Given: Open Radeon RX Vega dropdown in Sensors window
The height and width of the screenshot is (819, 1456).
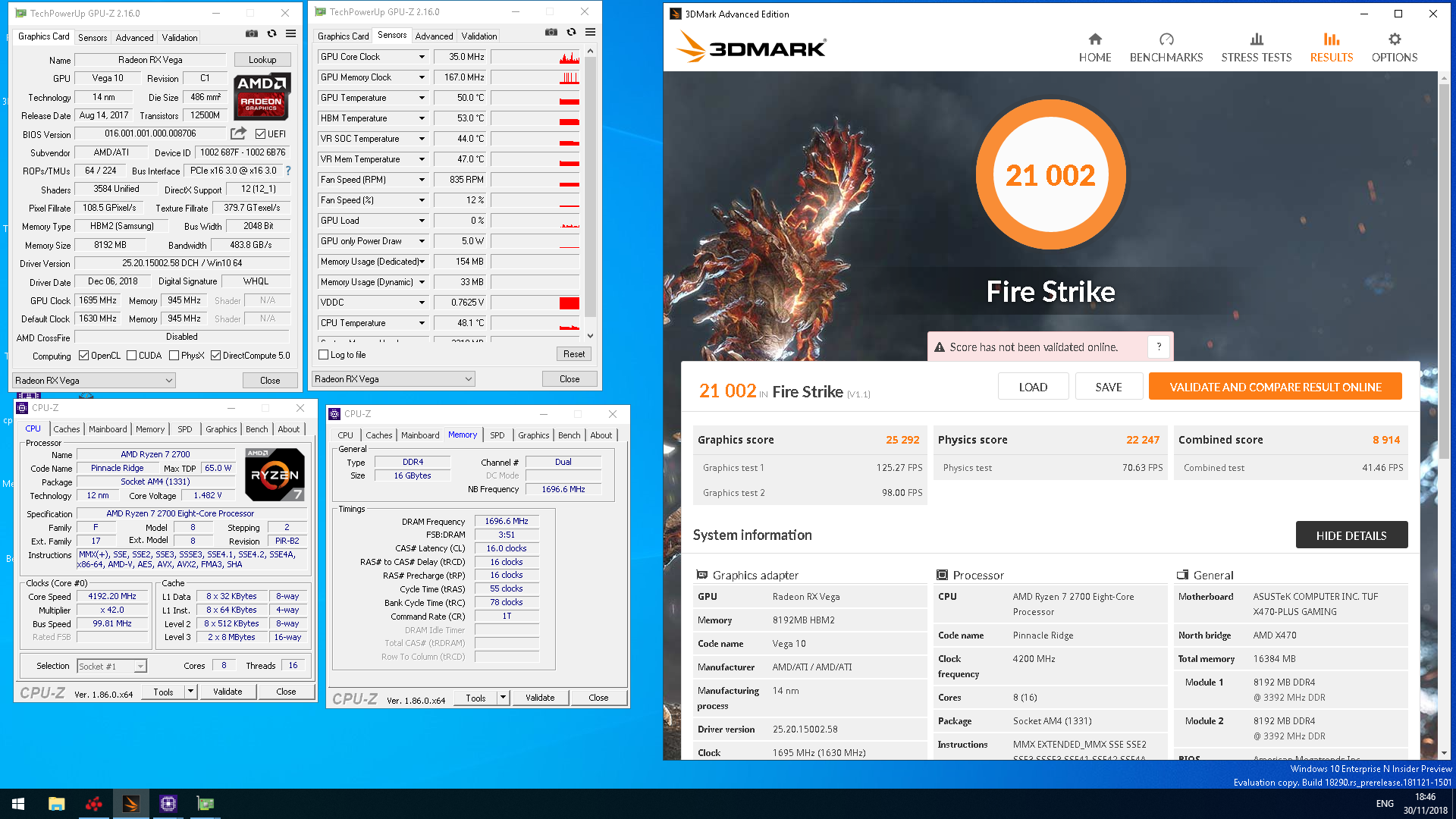Looking at the screenshot, I should [394, 379].
